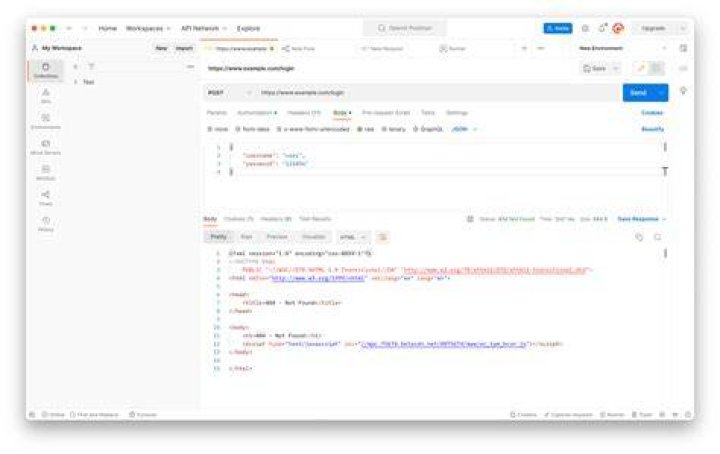
Task: Navigate forward with the header arrow
Action: coord(84,28)
